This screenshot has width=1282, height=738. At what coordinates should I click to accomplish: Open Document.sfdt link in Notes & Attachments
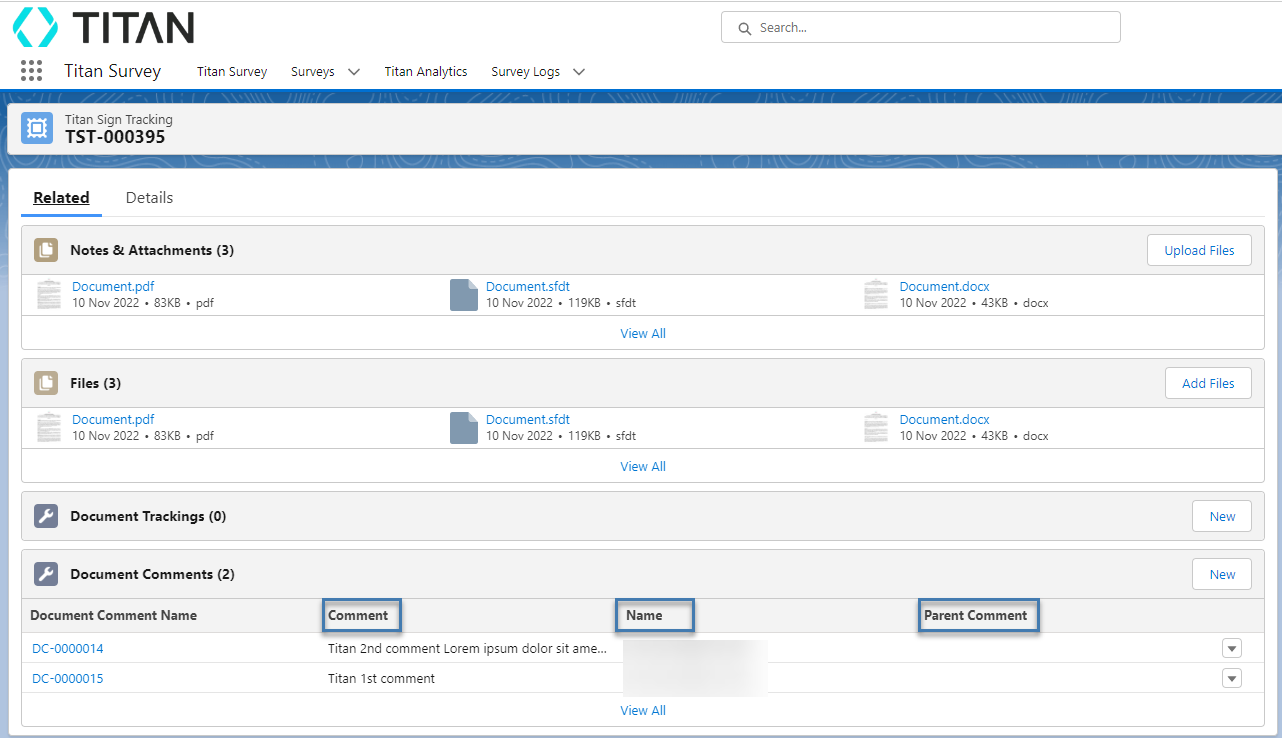coord(528,286)
